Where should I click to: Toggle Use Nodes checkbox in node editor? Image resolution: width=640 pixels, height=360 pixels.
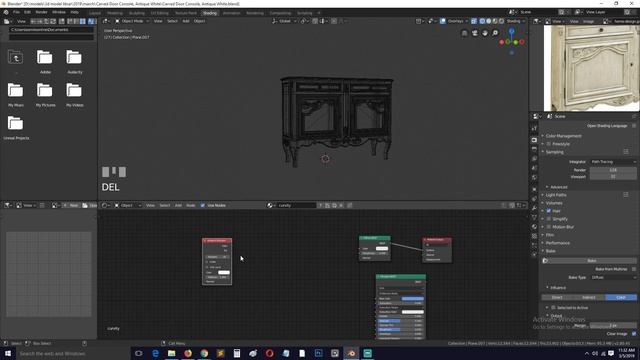tap(203, 205)
